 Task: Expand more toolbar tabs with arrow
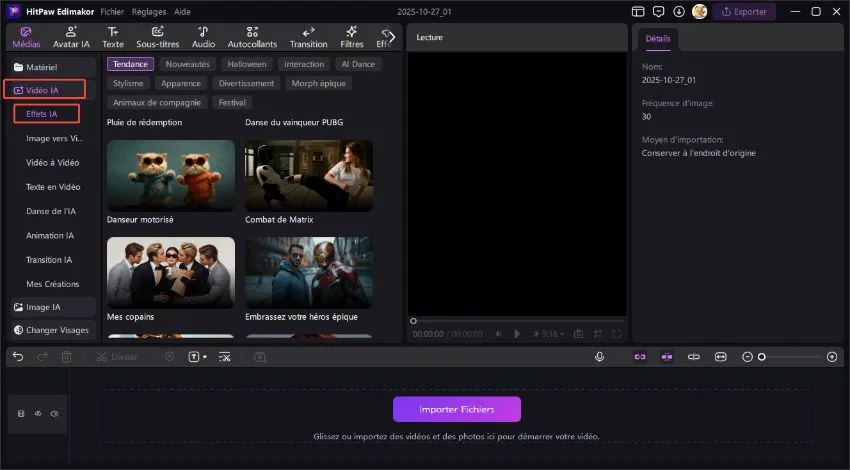coord(391,37)
